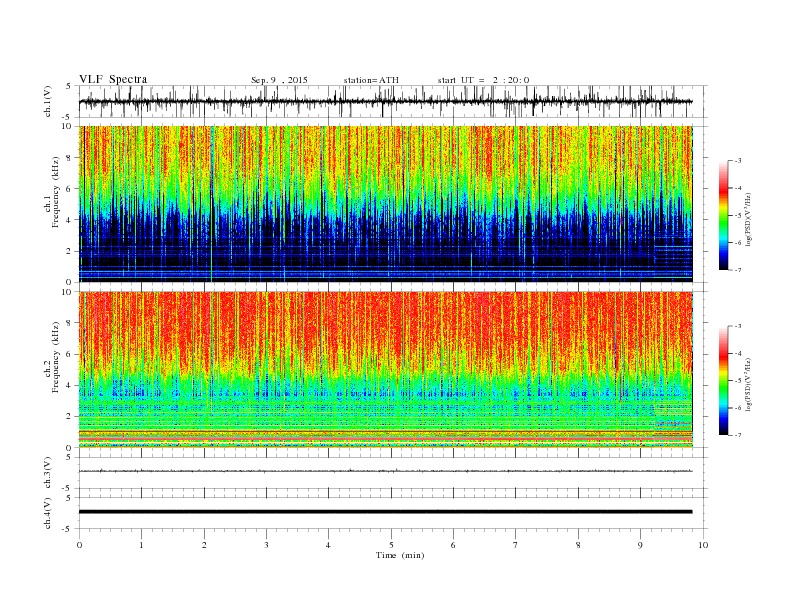The image size is (792, 612).
Task: Click the "2" kHz tick of ch.2 spectrogram
Action: click(70, 417)
